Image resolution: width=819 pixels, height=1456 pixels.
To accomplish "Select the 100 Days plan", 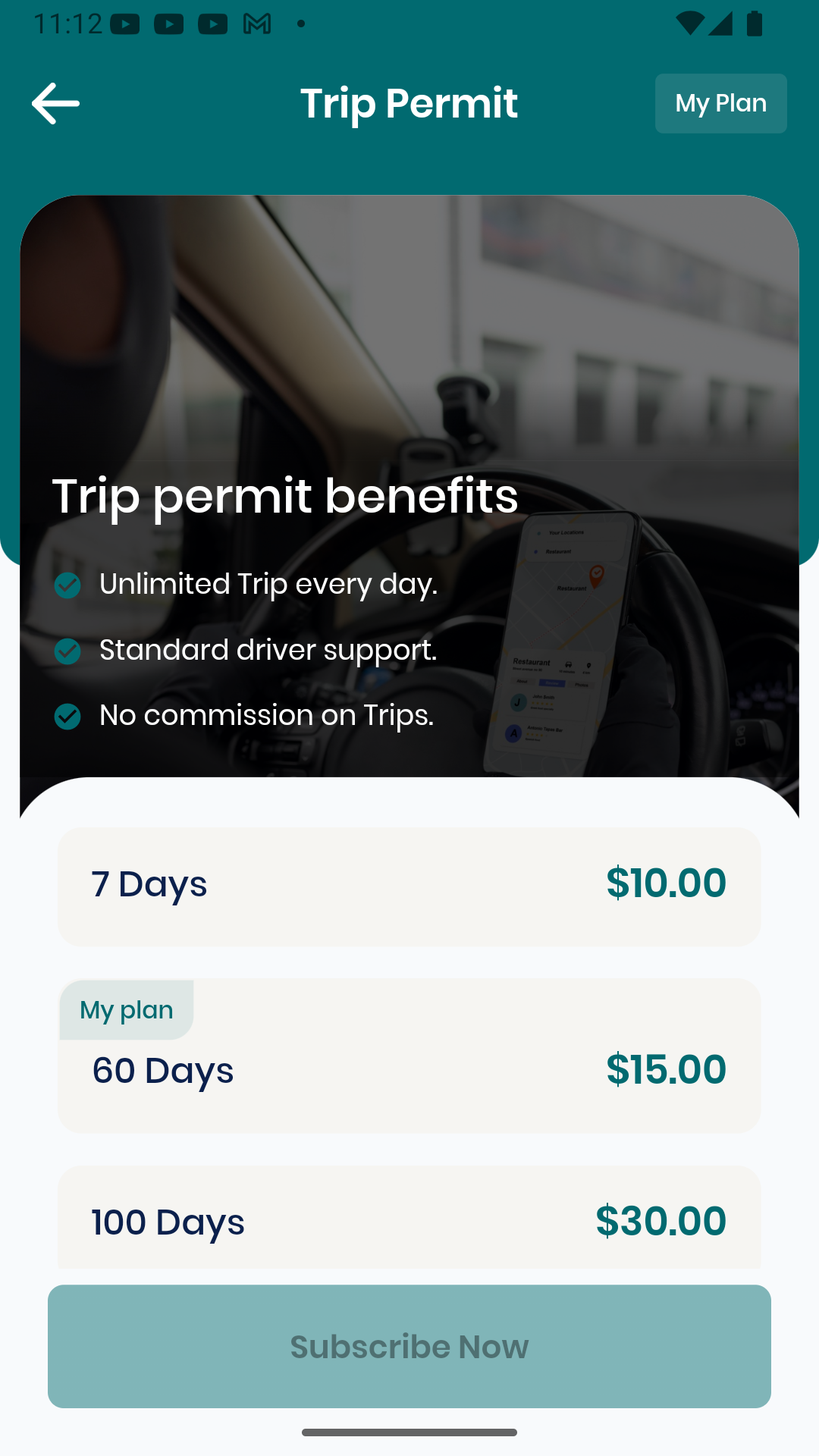I will 409,1218.
